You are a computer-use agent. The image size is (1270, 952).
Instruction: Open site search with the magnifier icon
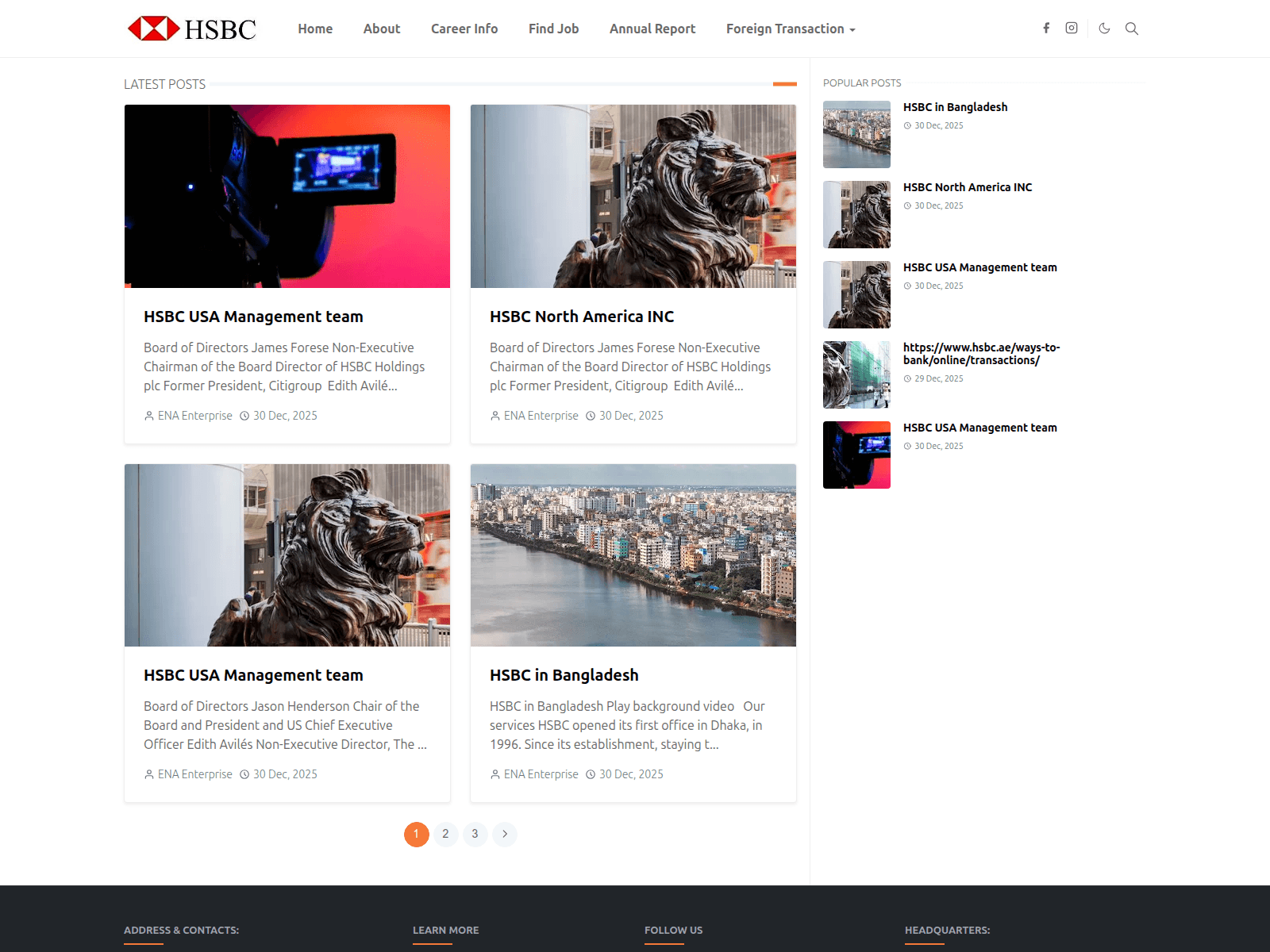pos(1132,28)
